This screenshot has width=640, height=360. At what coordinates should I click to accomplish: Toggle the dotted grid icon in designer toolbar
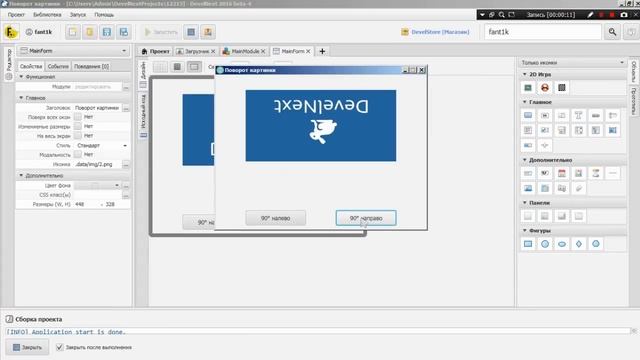click(x=160, y=67)
